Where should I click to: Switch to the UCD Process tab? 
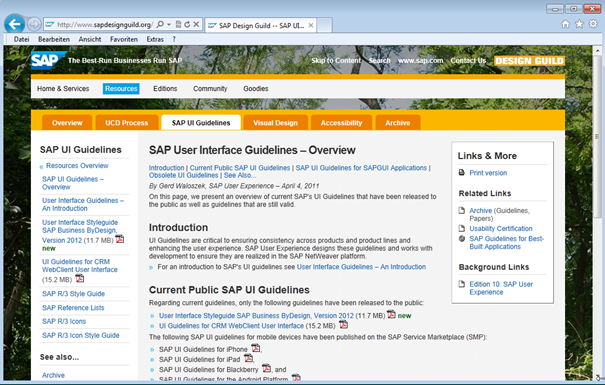click(127, 123)
